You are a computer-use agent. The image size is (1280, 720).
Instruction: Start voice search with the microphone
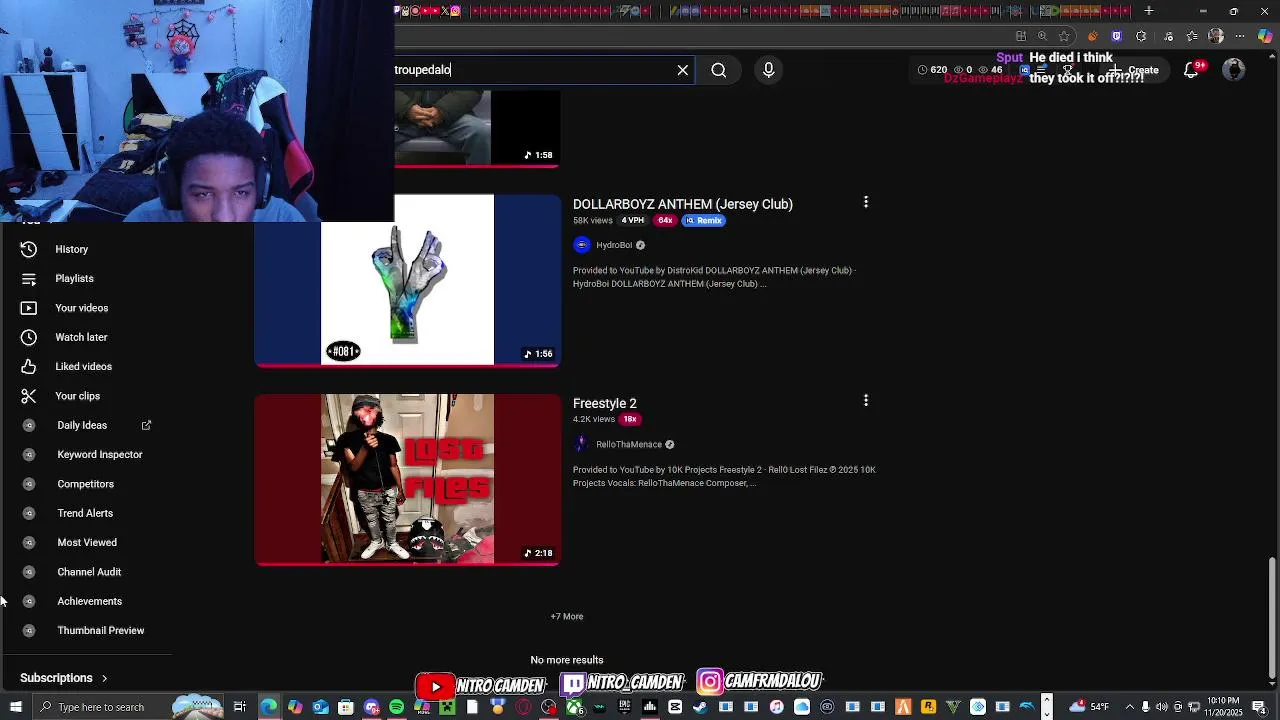click(768, 70)
